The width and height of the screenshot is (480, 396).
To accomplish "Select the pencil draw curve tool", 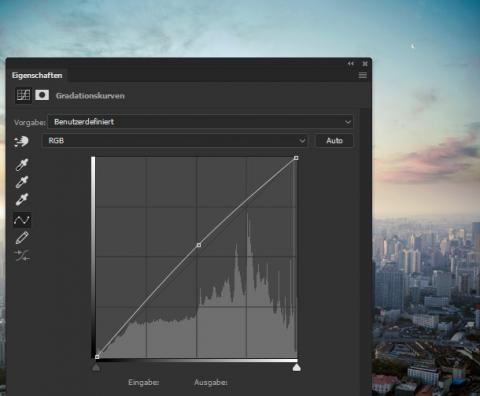I will pos(22,238).
